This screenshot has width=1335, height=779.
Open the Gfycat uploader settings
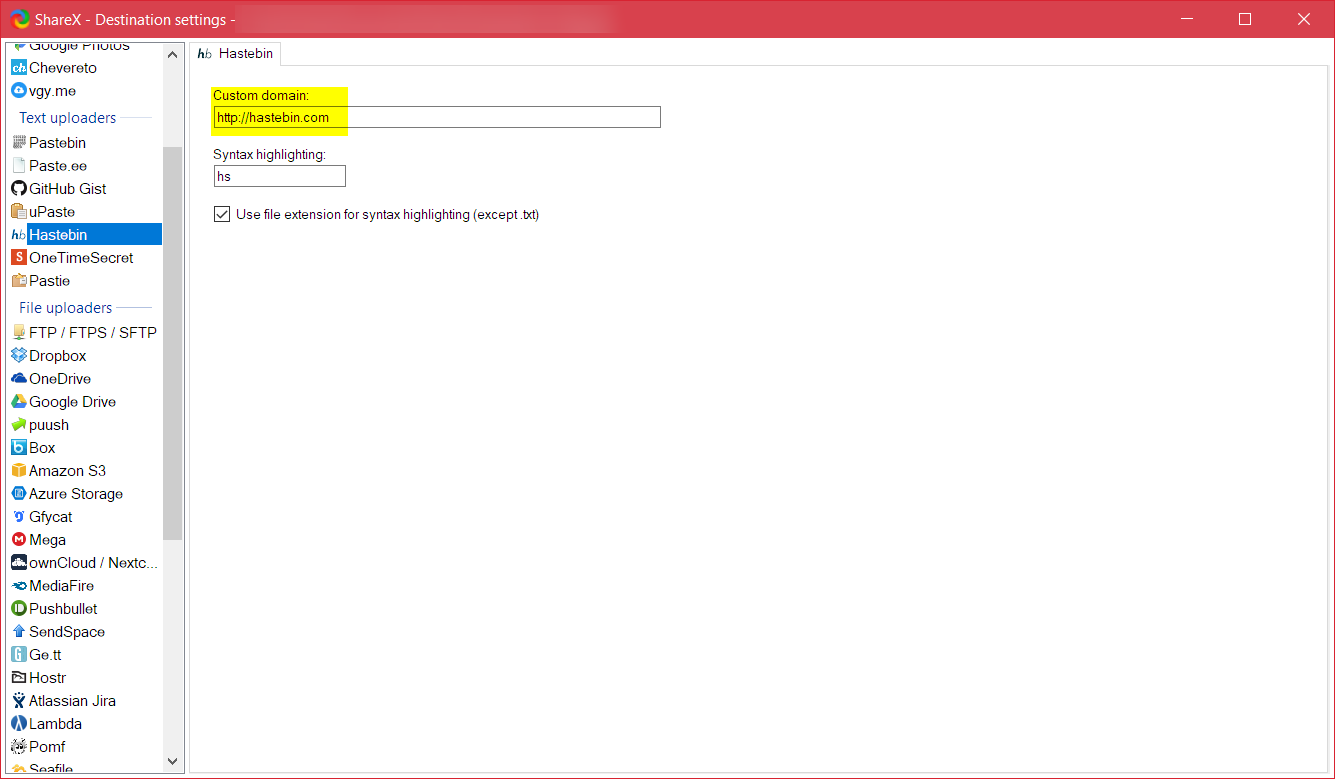[x=51, y=516]
